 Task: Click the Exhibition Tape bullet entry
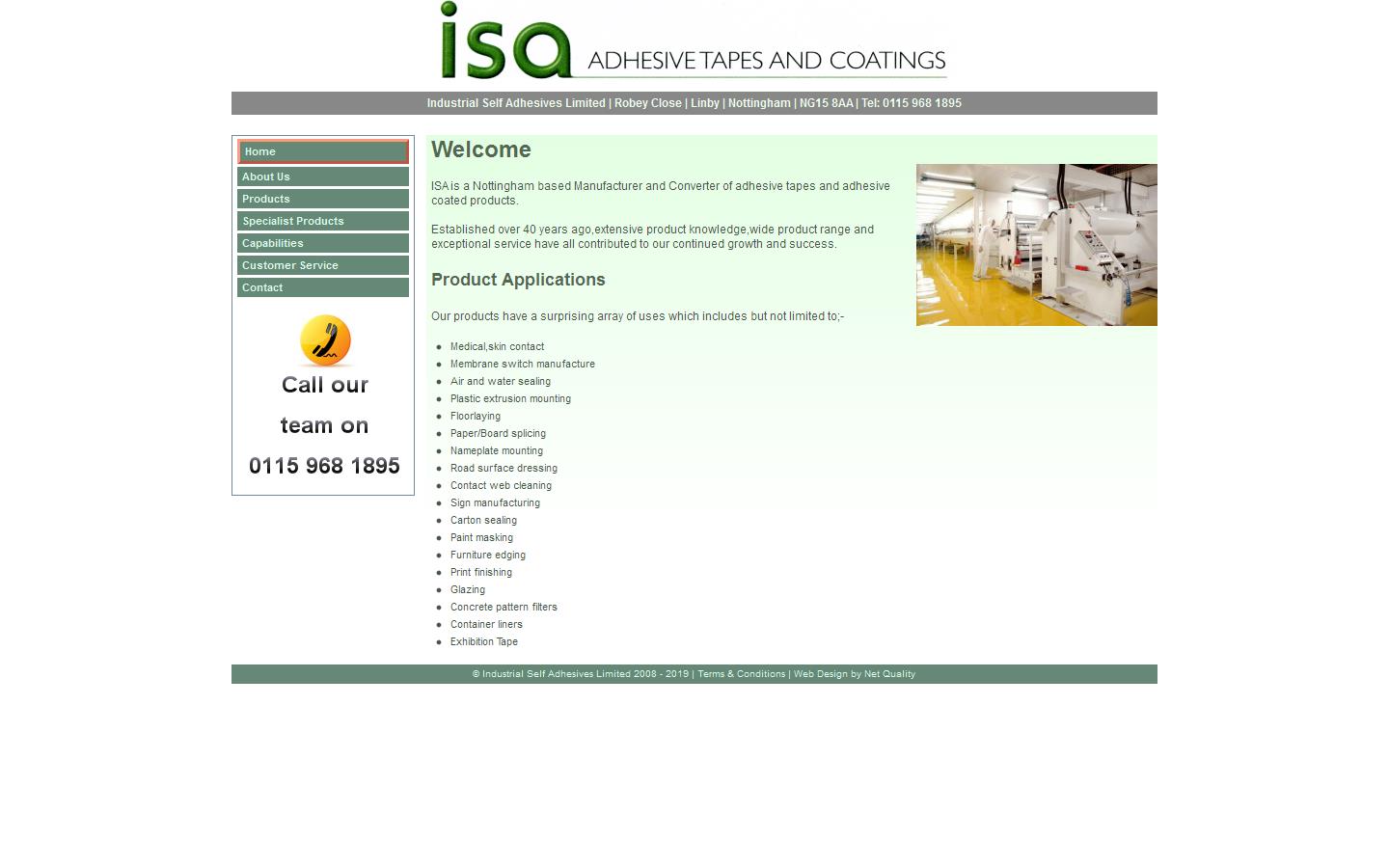(484, 641)
